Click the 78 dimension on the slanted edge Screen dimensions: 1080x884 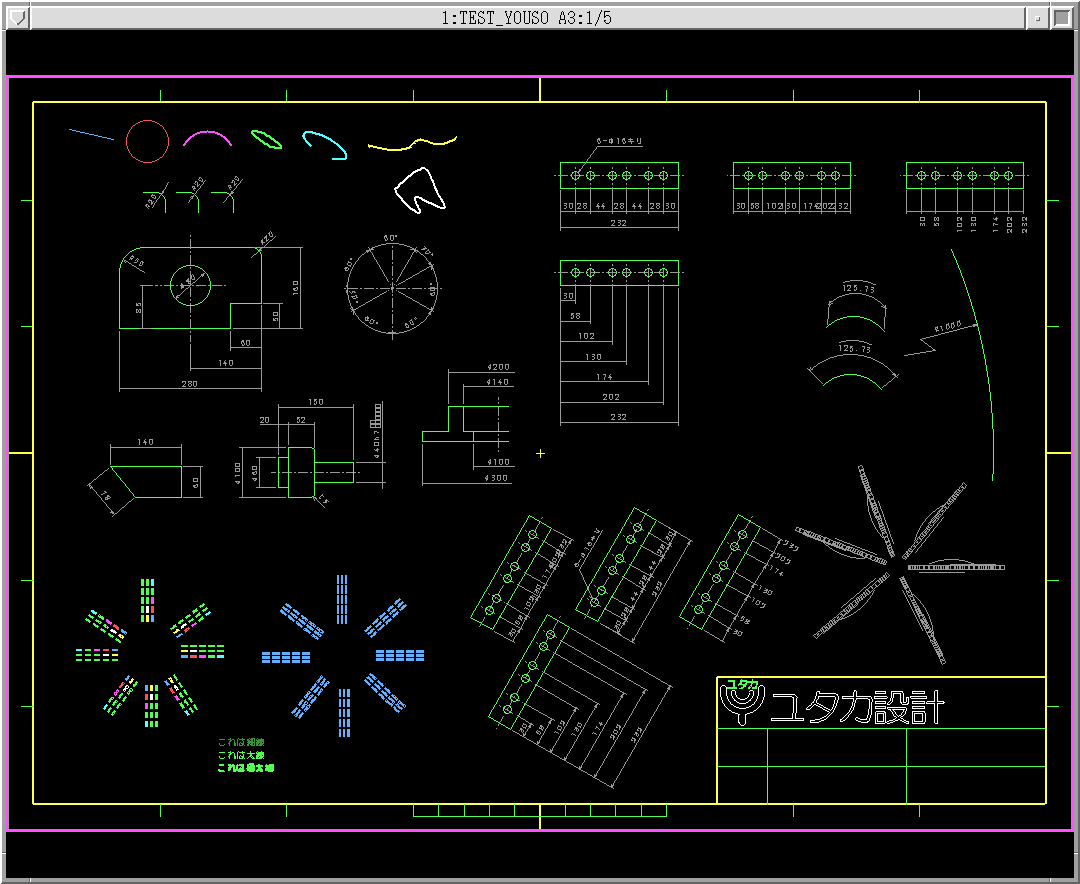tap(106, 495)
